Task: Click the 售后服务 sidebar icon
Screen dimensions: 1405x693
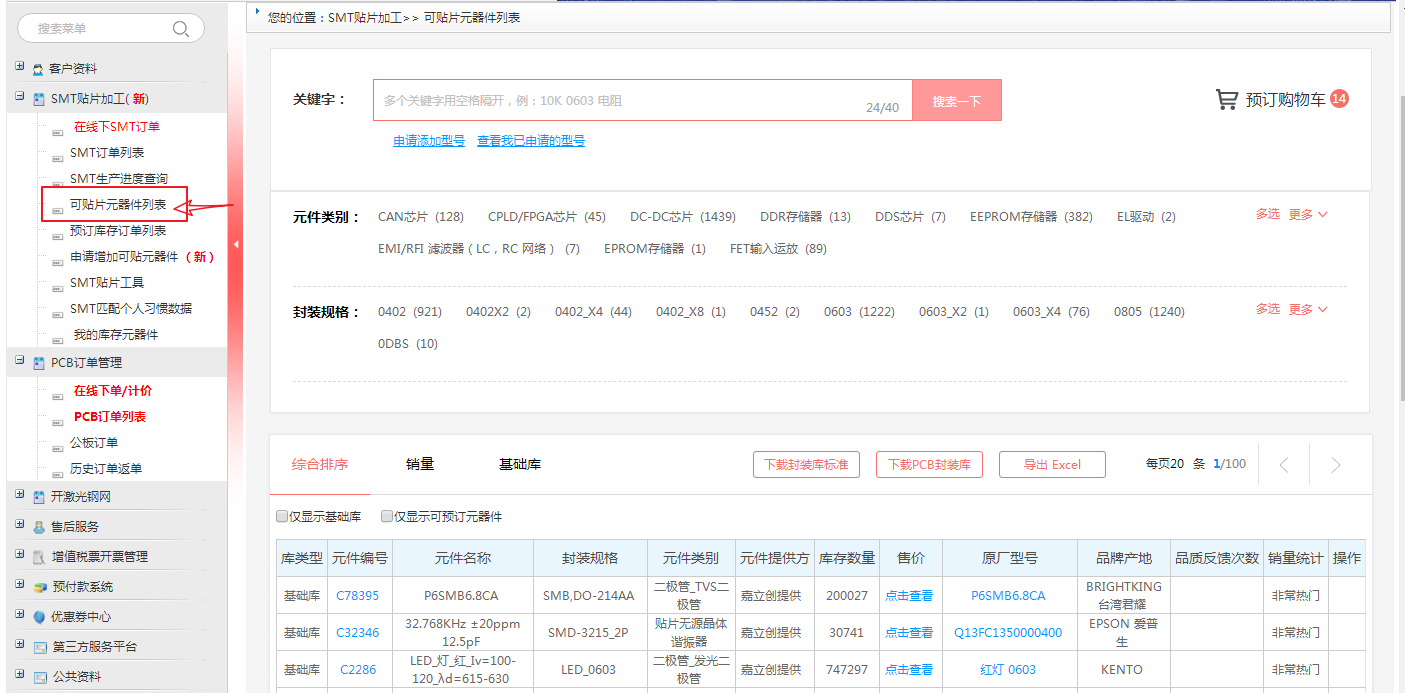Action: click(38, 527)
